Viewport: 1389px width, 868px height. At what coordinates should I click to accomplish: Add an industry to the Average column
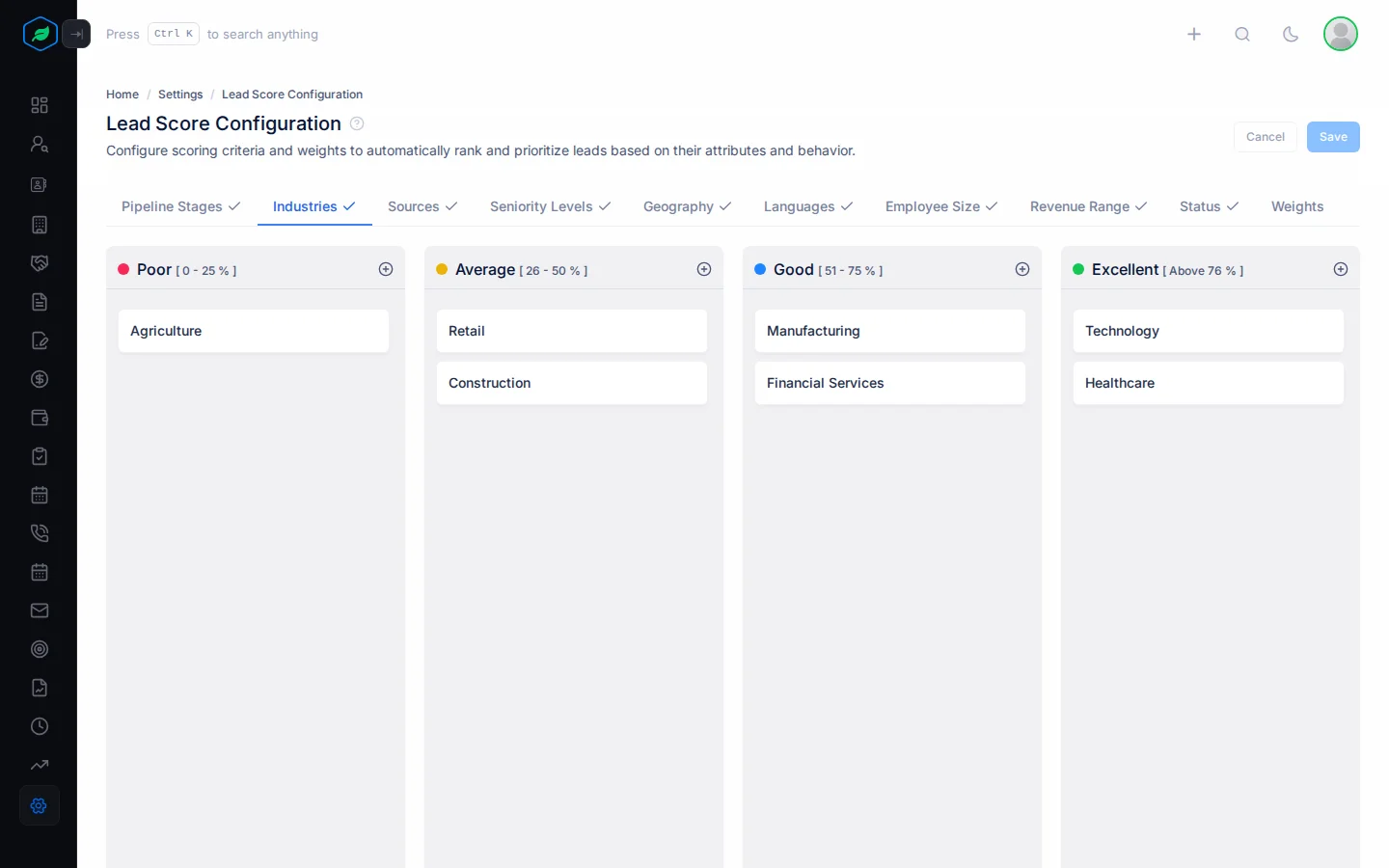coord(704,269)
